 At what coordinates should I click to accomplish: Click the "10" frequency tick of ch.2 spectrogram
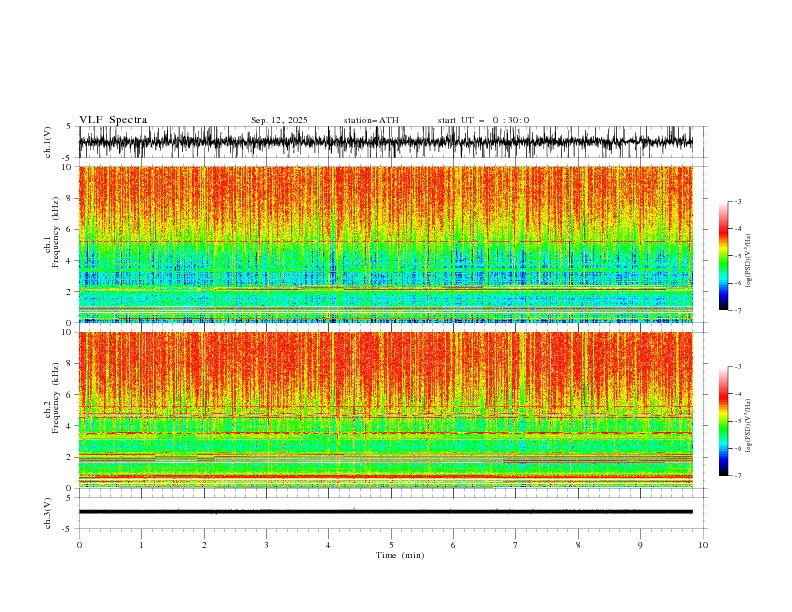(67, 332)
